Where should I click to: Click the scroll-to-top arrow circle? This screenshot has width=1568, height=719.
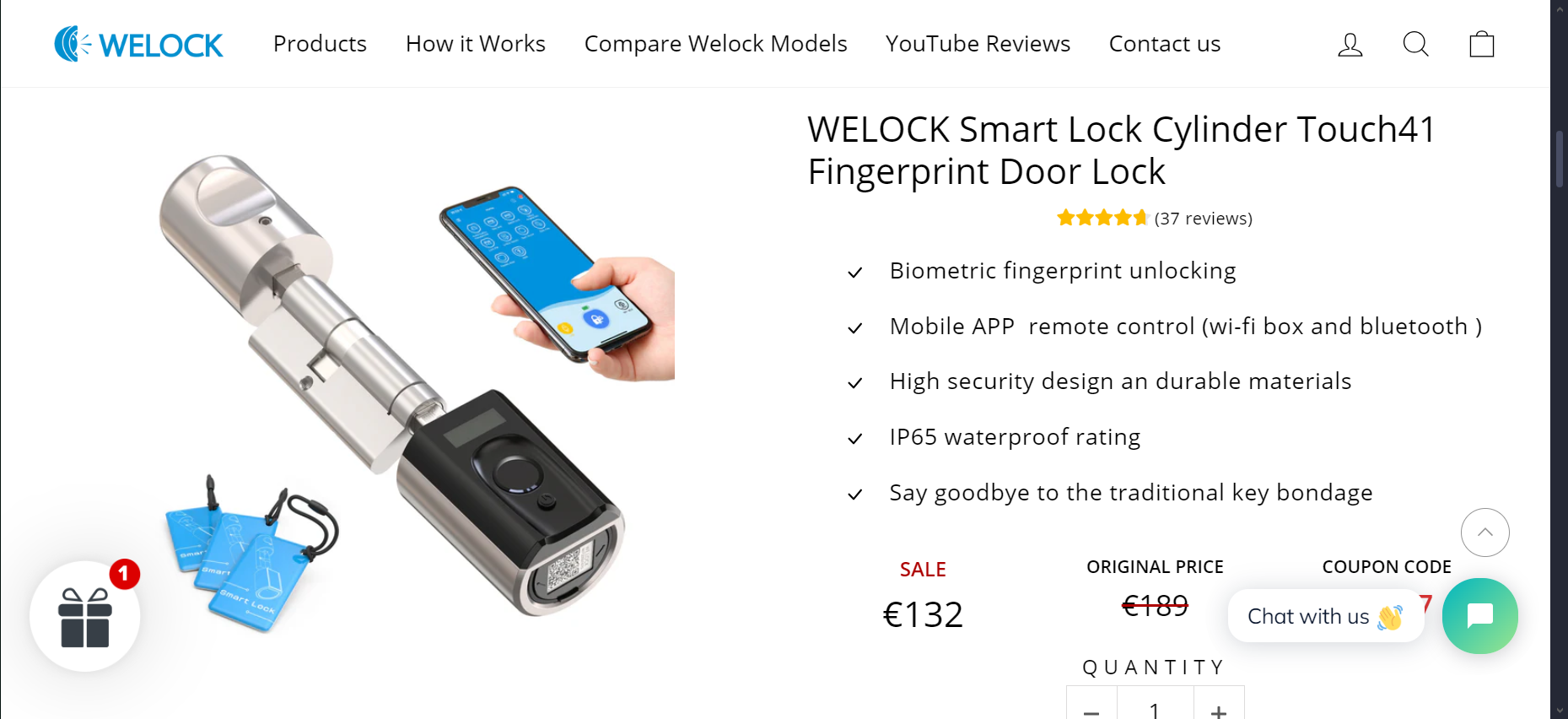click(x=1484, y=532)
